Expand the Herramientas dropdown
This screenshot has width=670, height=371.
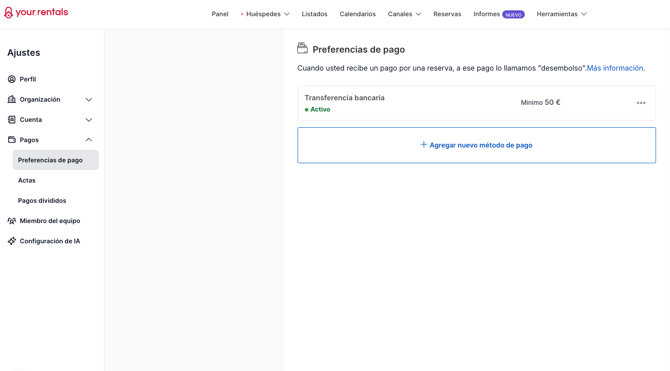pyautogui.click(x=561, y=14)
